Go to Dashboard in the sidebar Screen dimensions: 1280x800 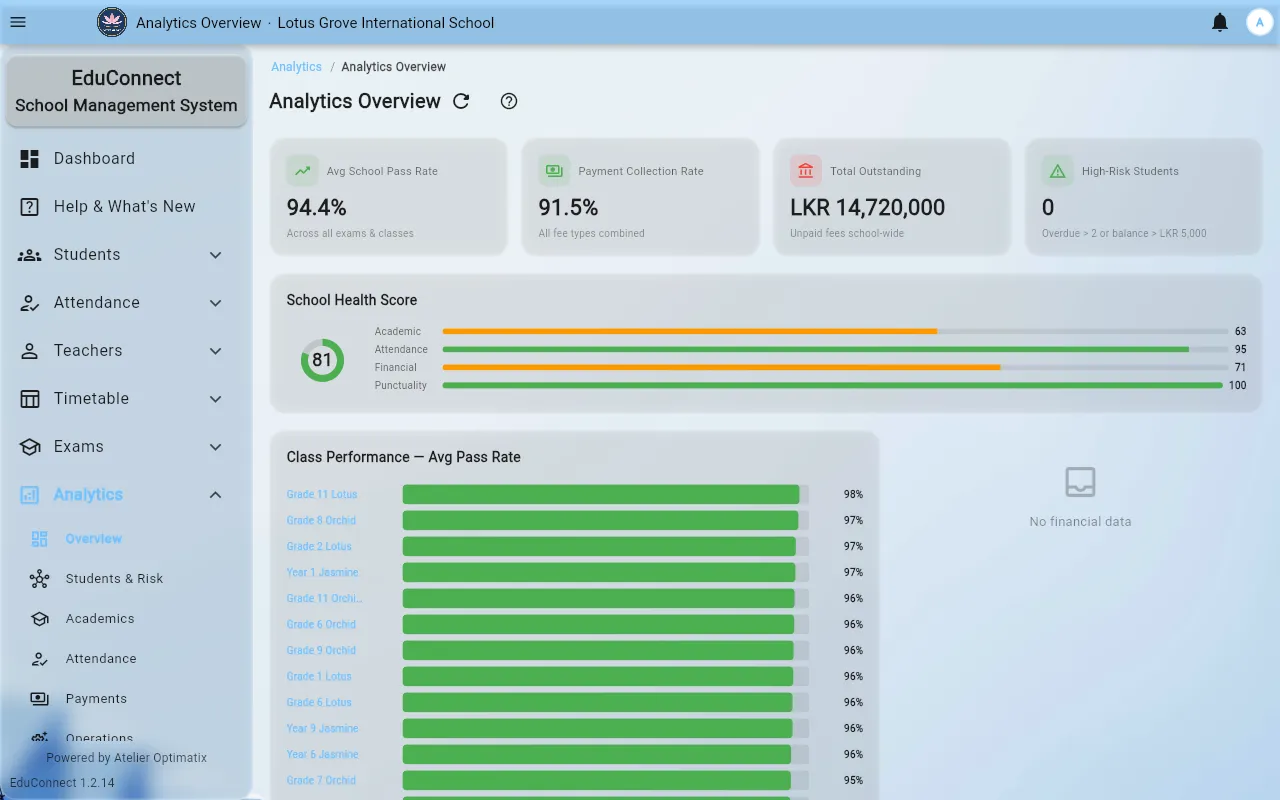(x=126, y=158)
